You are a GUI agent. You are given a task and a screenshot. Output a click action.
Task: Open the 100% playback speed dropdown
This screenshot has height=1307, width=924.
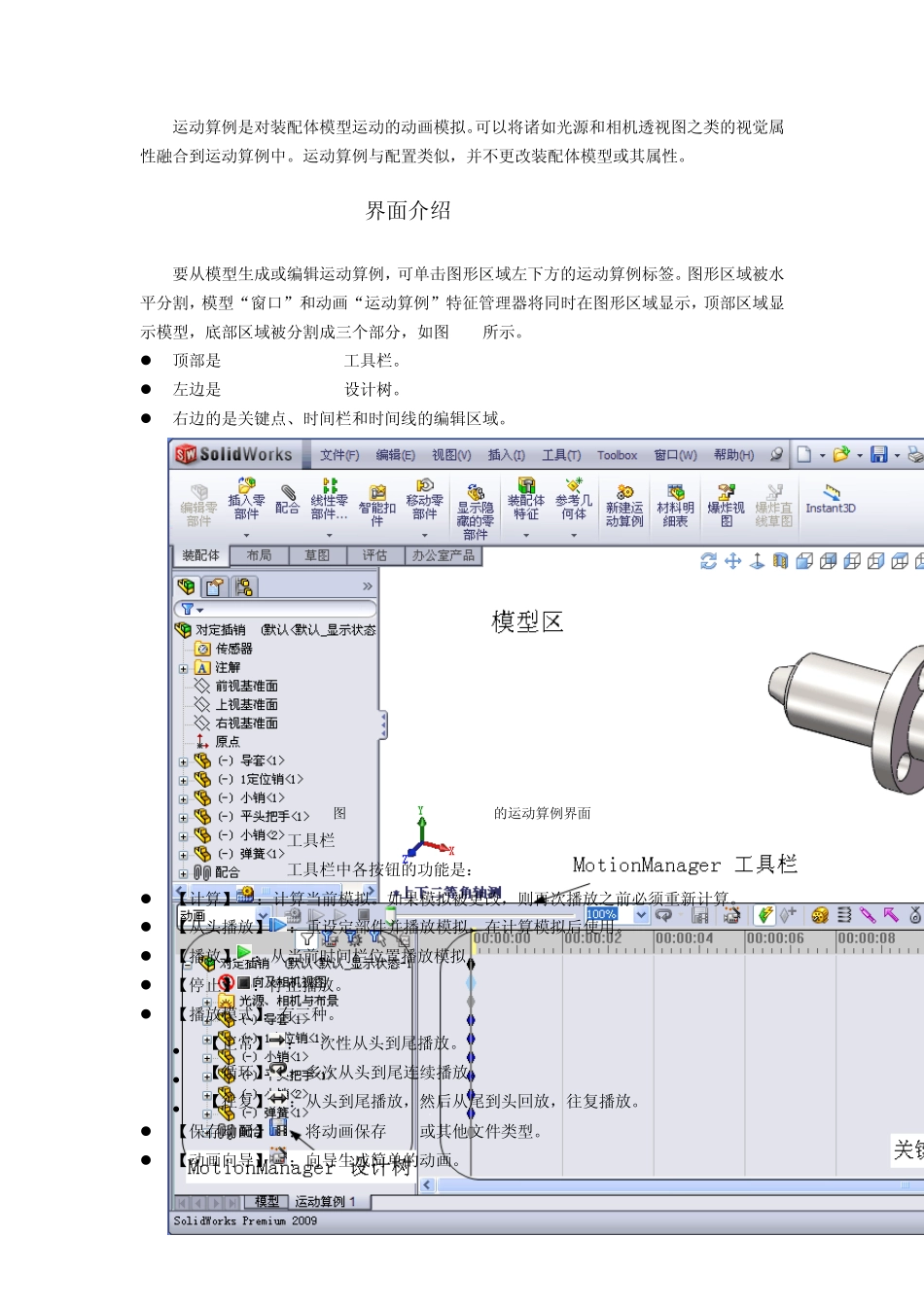(x=641, y=915)
